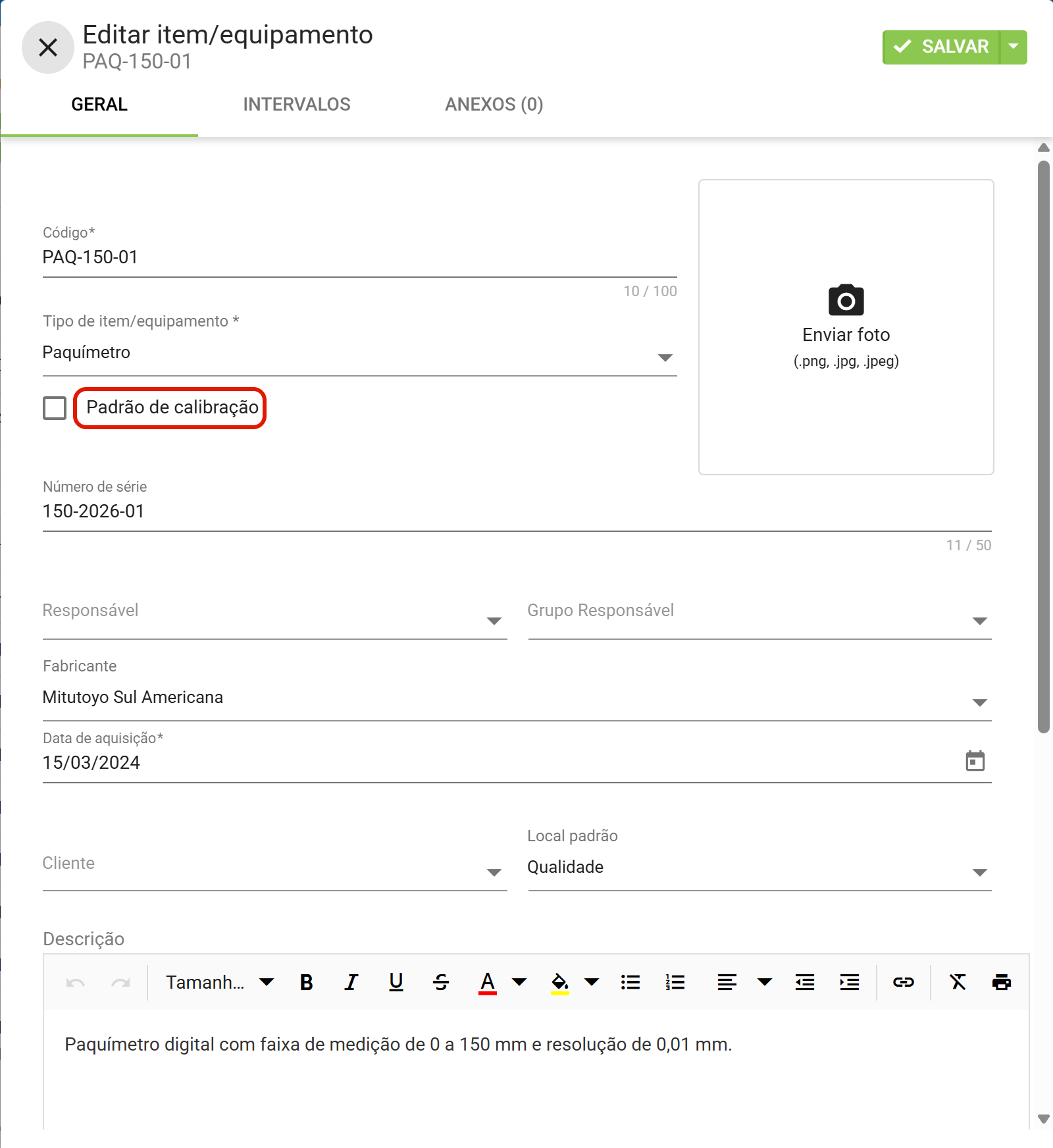Click the Código input field
The height and width of the screenshot is (1148, 1053).
(x=359, y=257)
